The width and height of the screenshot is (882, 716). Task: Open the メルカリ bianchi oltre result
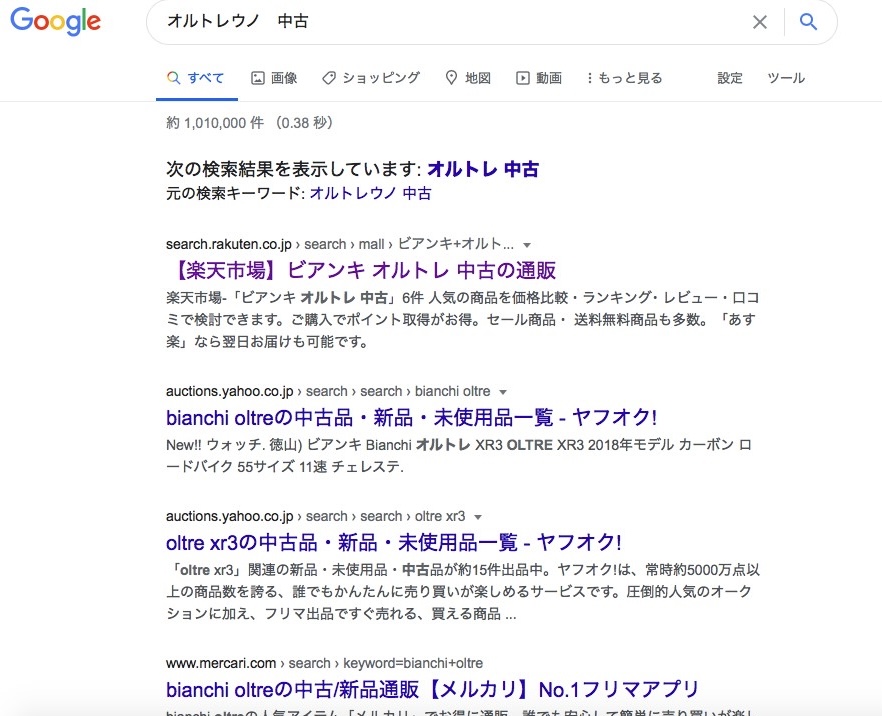coord(432,689)
